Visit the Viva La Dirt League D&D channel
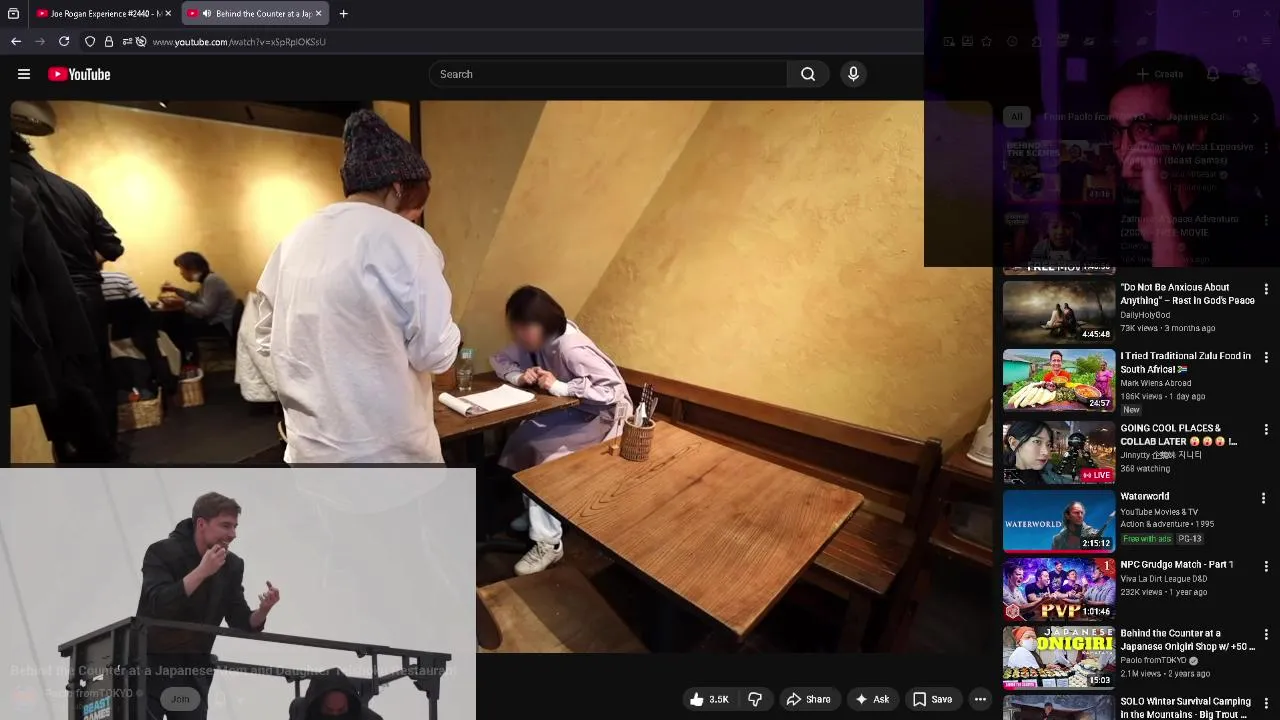1280x720 pixels. (x=1163, y=578)
